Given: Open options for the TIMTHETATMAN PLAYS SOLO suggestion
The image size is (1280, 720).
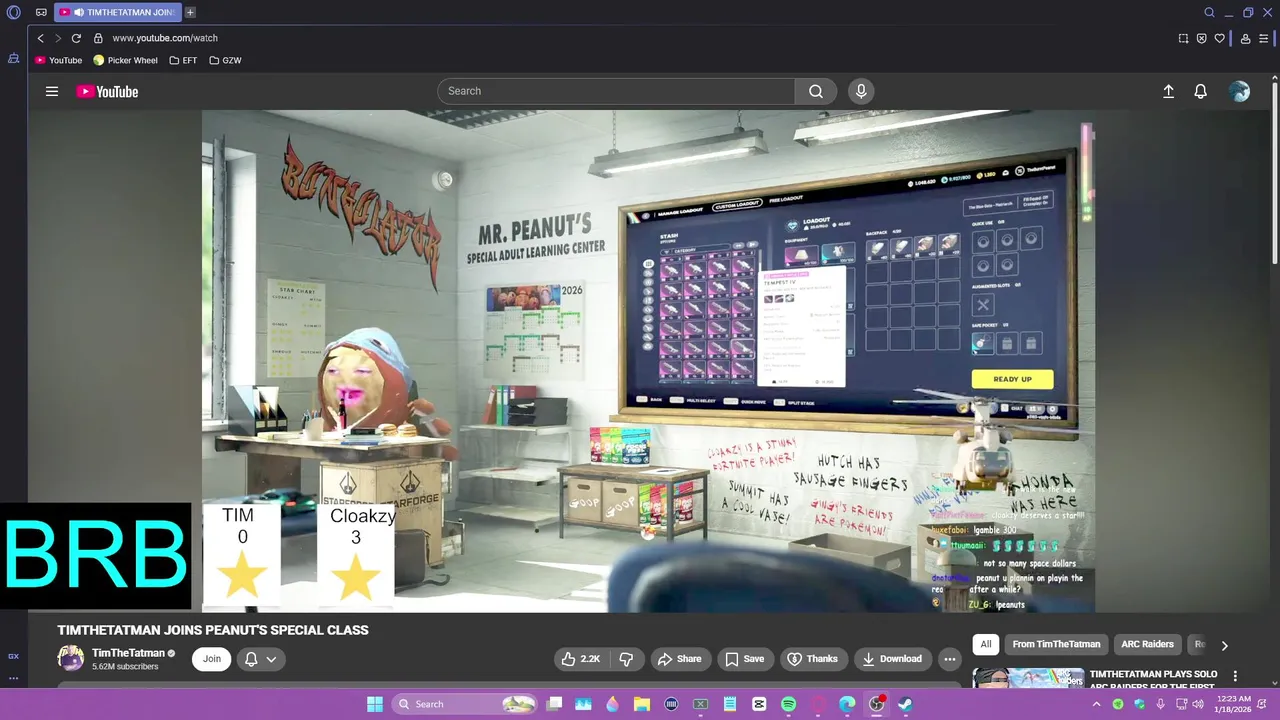Looking at the screenshot, I should coord(1235,676).
